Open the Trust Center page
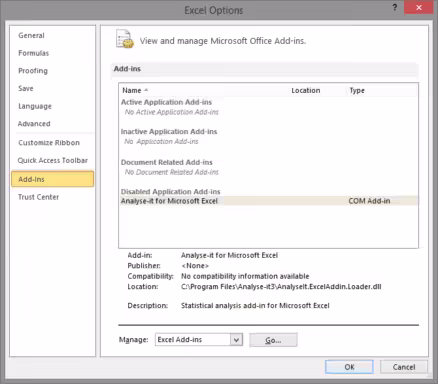438x384 pixels. (38, 197)
